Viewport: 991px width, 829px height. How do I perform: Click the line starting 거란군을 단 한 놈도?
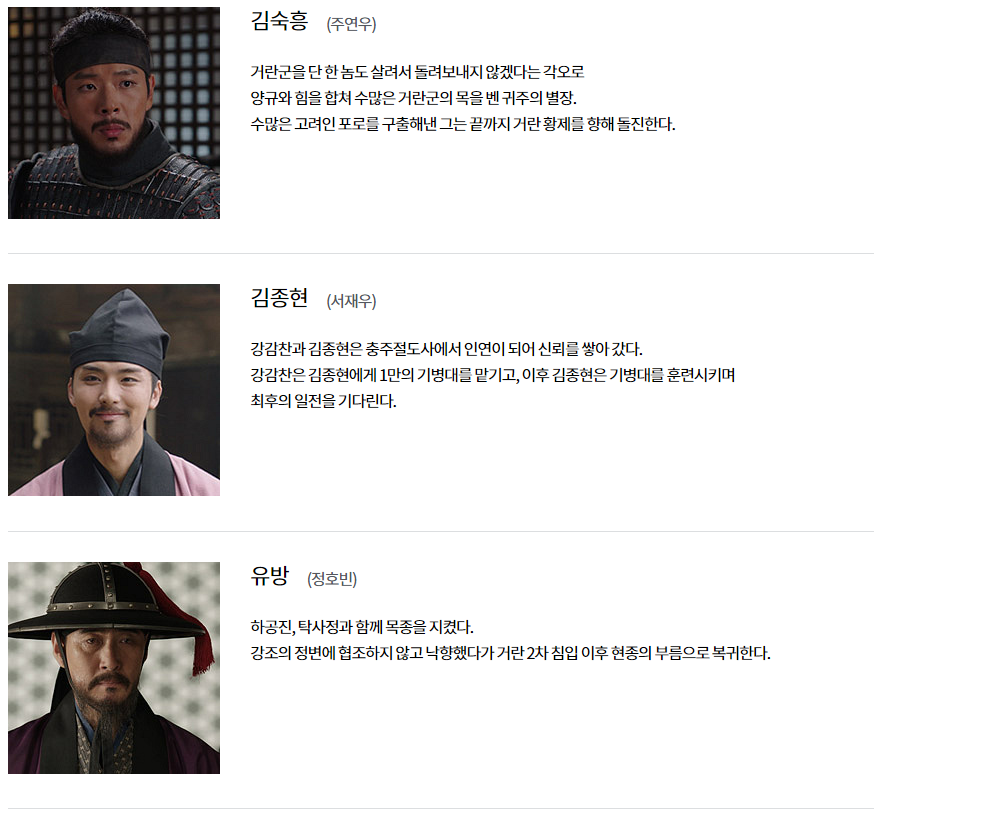pos(417,72)
